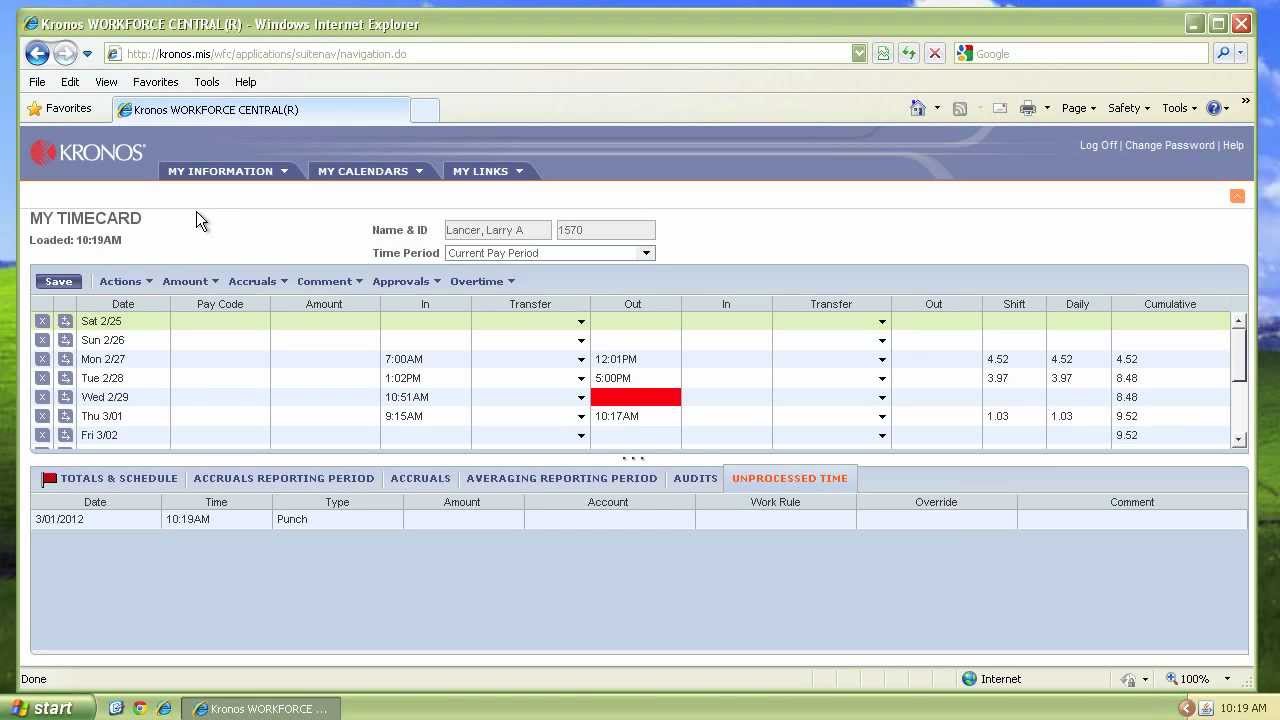Viewport: 1280px width, 720px height.
Task: Launch Chrome from the quick launch bar
Action: (140, 708)
